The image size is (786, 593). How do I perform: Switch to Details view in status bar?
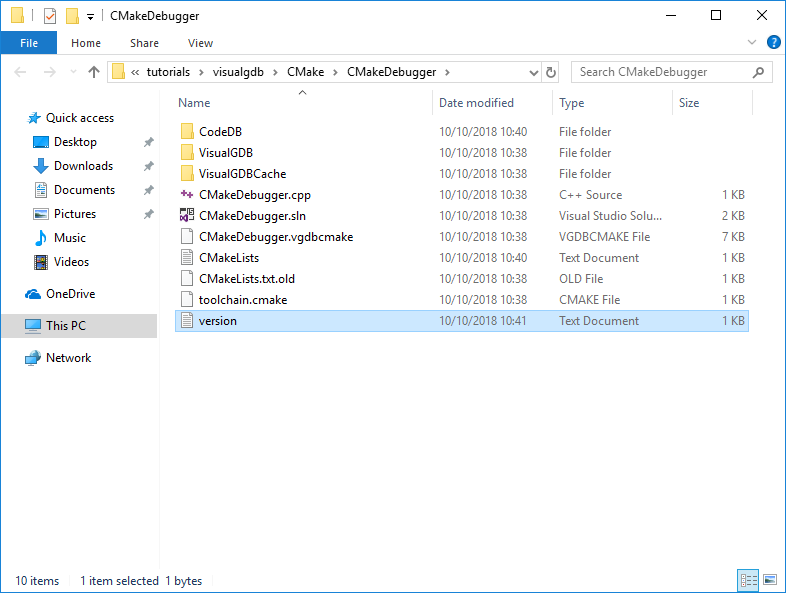pyautogui.click(x=748, y=580)
